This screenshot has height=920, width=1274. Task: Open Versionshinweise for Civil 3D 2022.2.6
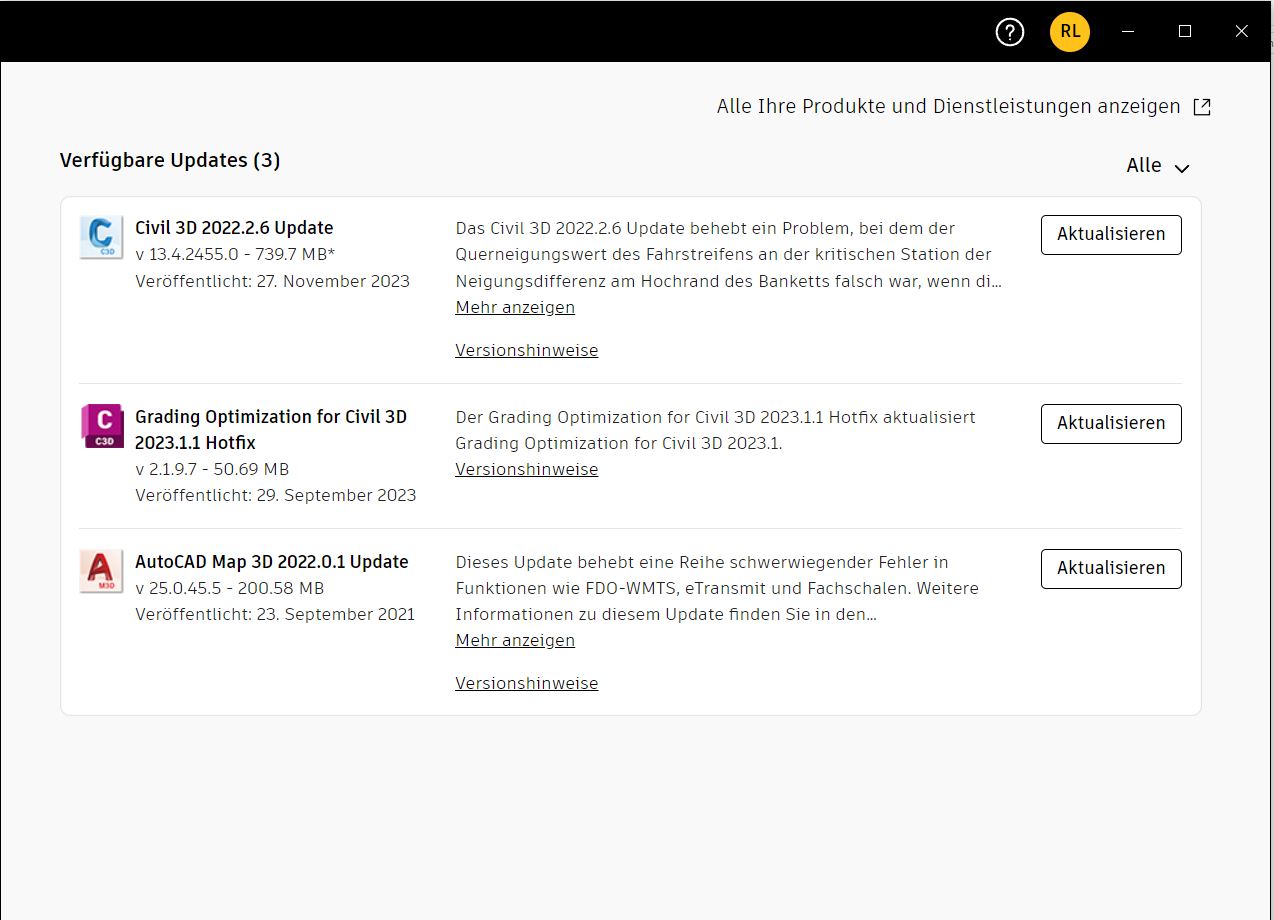527,351
